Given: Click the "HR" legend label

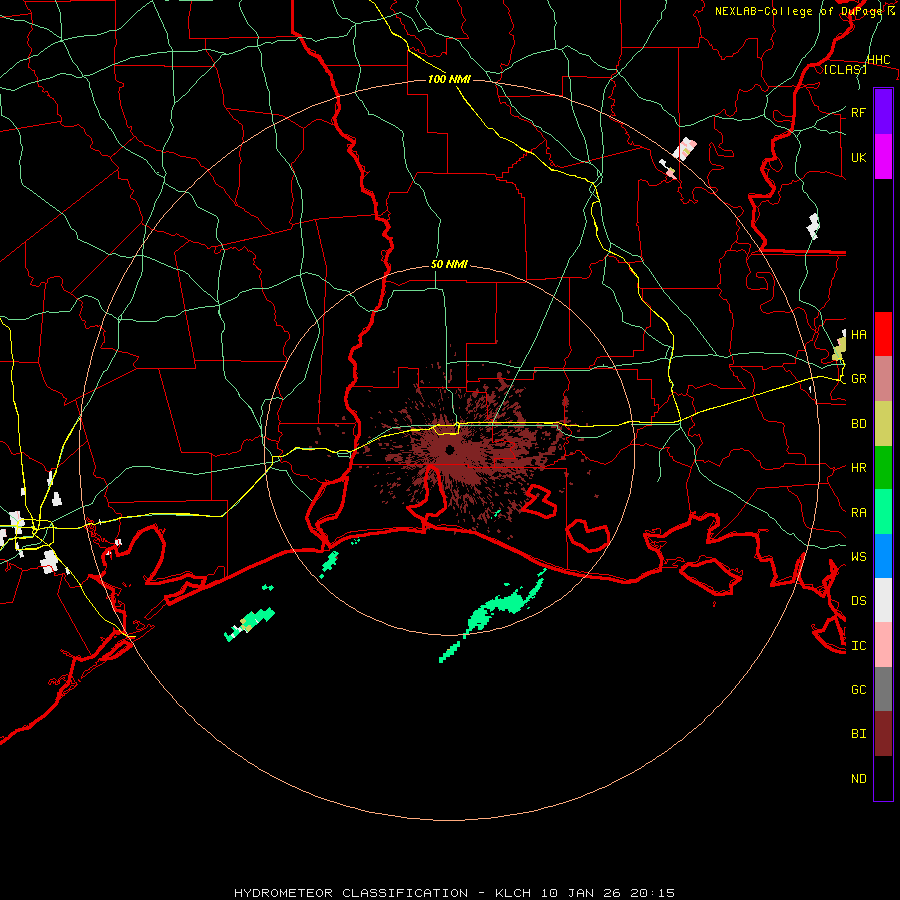Looking at the screenshot, I should tap(858, 468).
